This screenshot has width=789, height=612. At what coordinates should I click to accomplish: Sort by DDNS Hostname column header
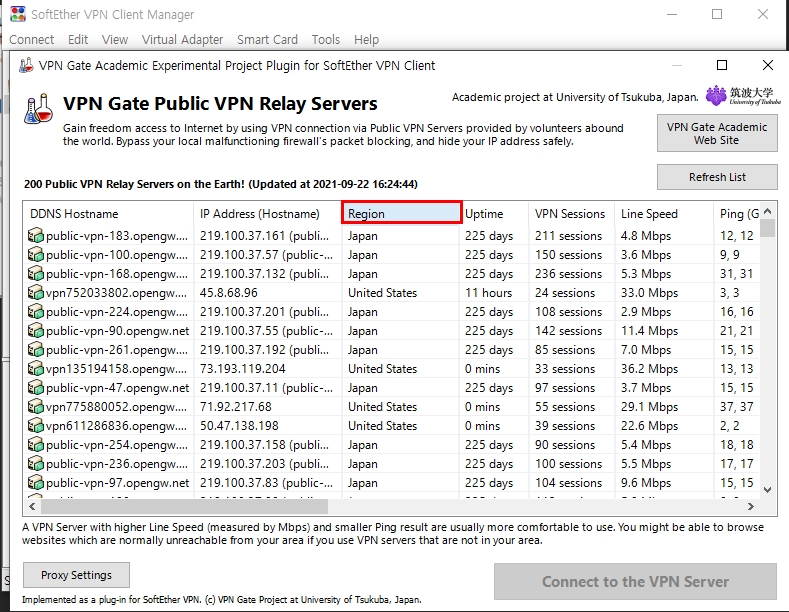click(108, 214)
